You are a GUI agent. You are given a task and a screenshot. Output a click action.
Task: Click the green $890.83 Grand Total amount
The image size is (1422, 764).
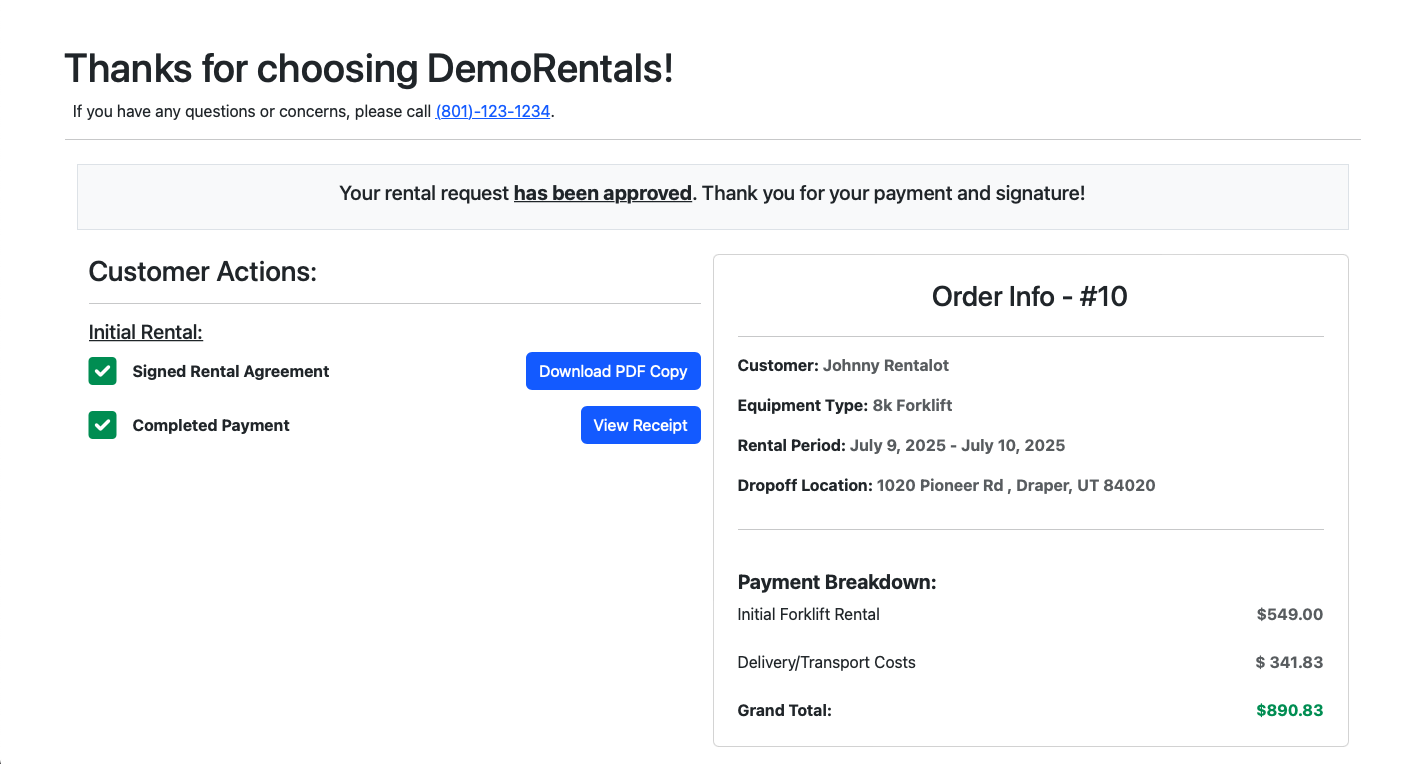click(1290, 710)
